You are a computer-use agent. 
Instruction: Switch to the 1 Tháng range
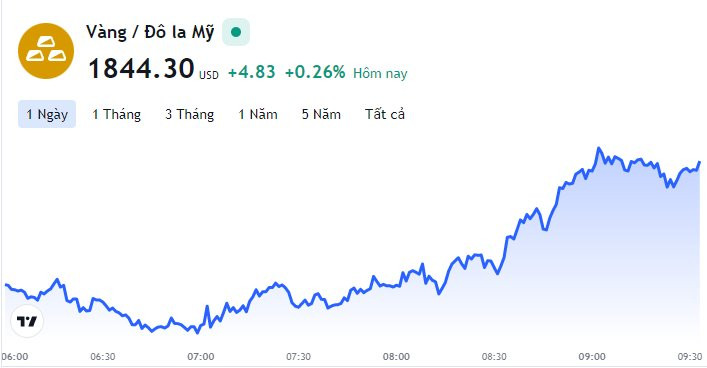click(116, 114)
